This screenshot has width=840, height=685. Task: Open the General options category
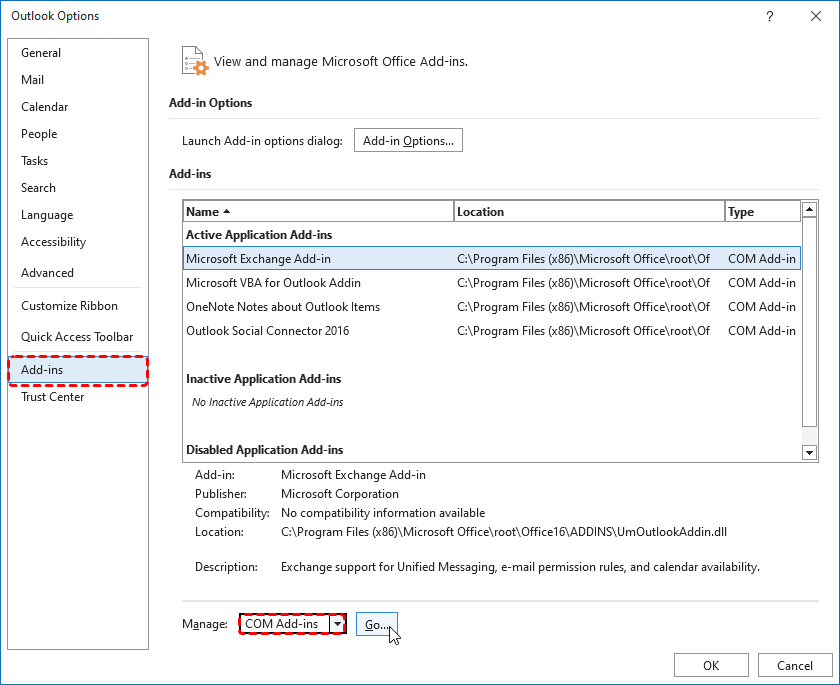tap(41, 53)
